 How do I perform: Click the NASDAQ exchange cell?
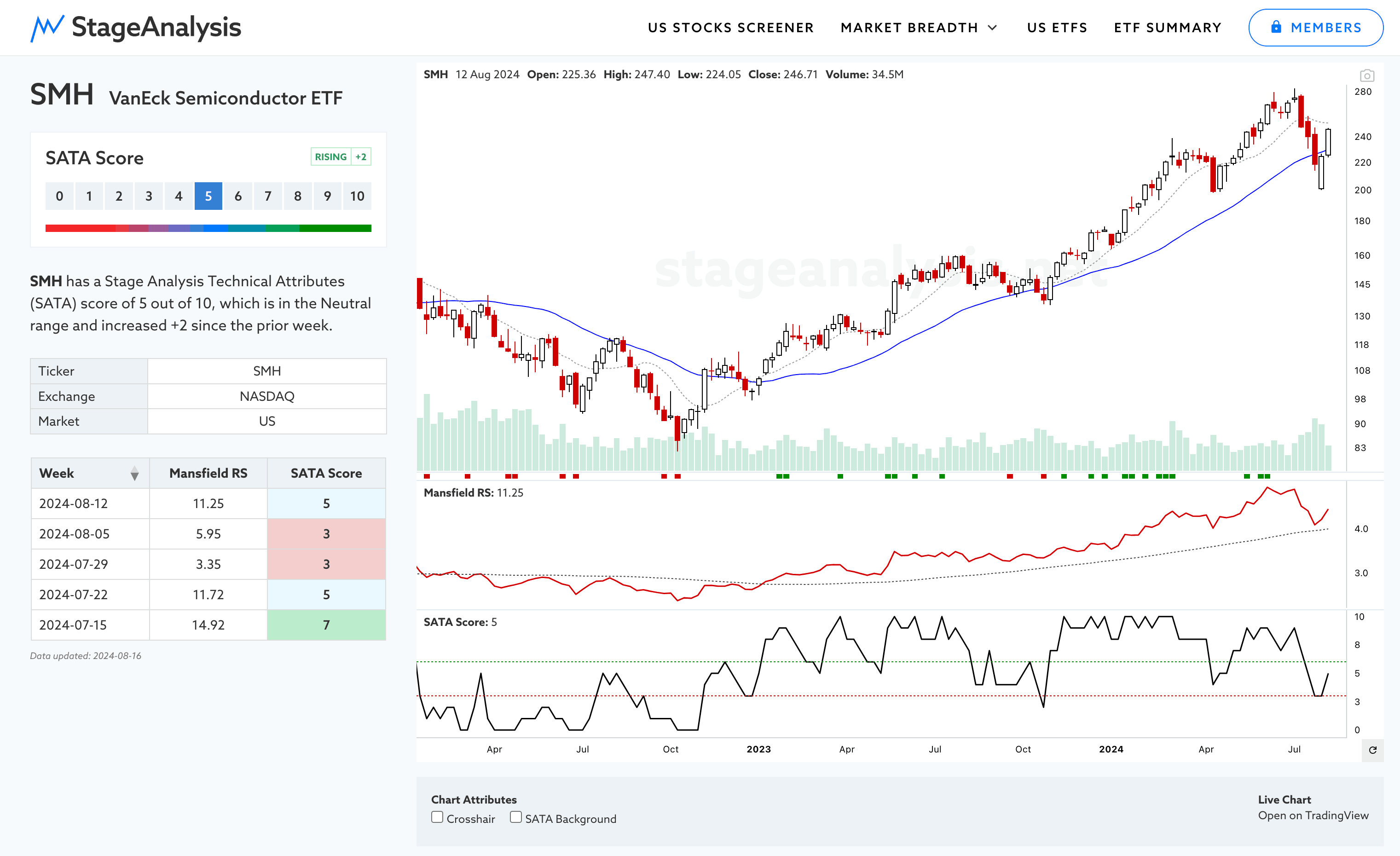point(267,396)
